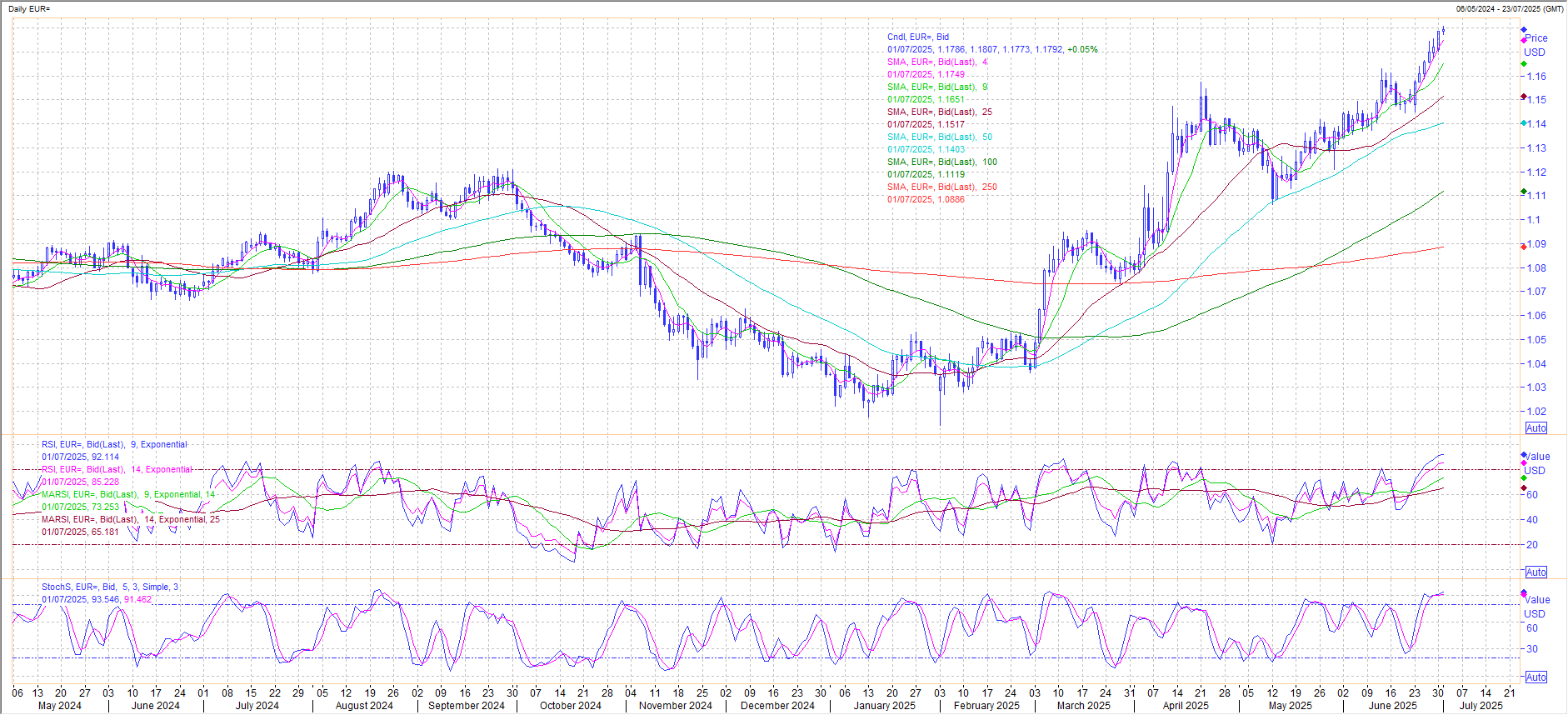Click 'May 2024' on the time axis
Screen dimensions: 1568x715
pos(60,706)
